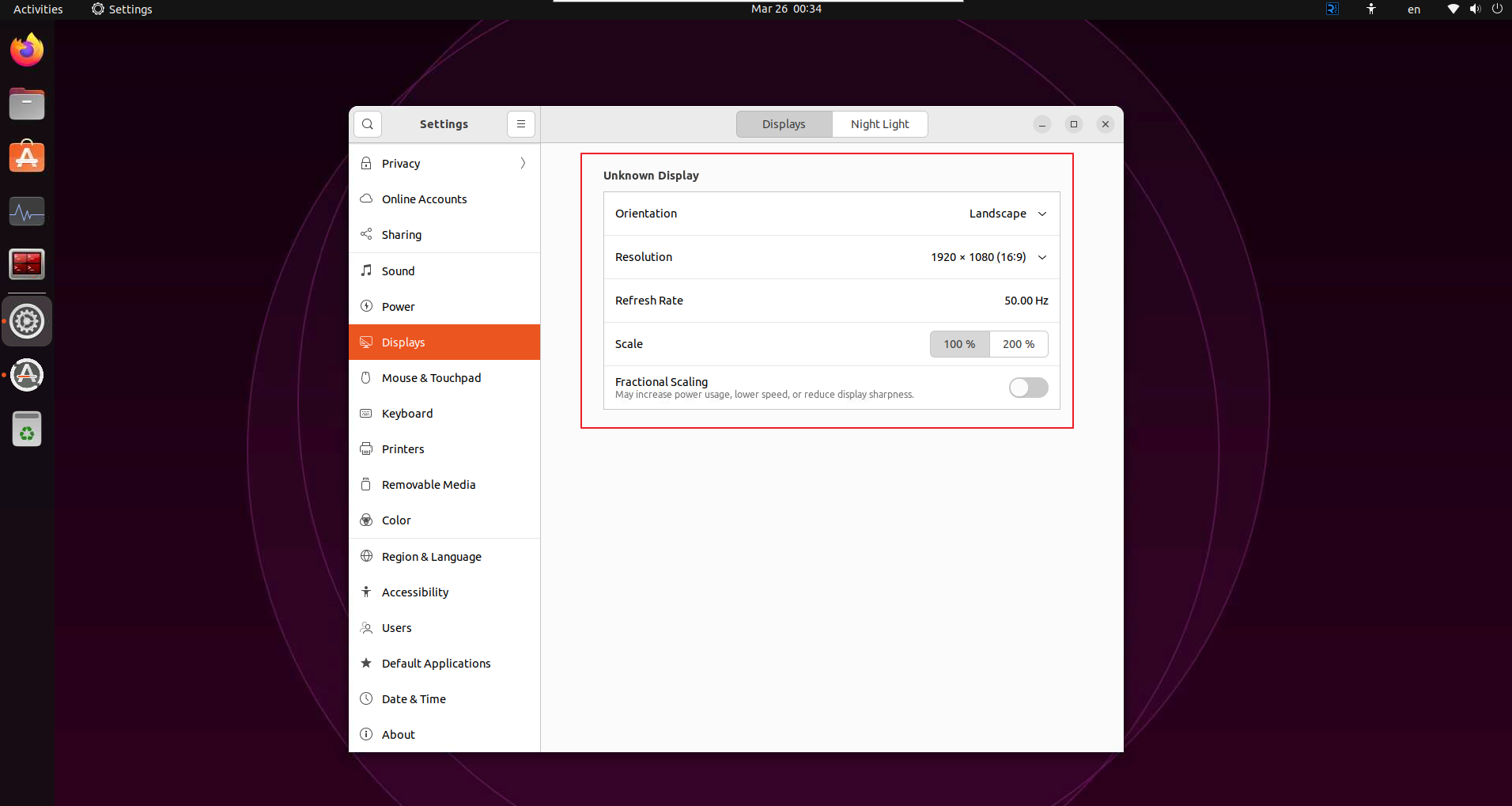Select 100 % scale option
Viewport: 1512px width, 806px height.
coord(959,344)
